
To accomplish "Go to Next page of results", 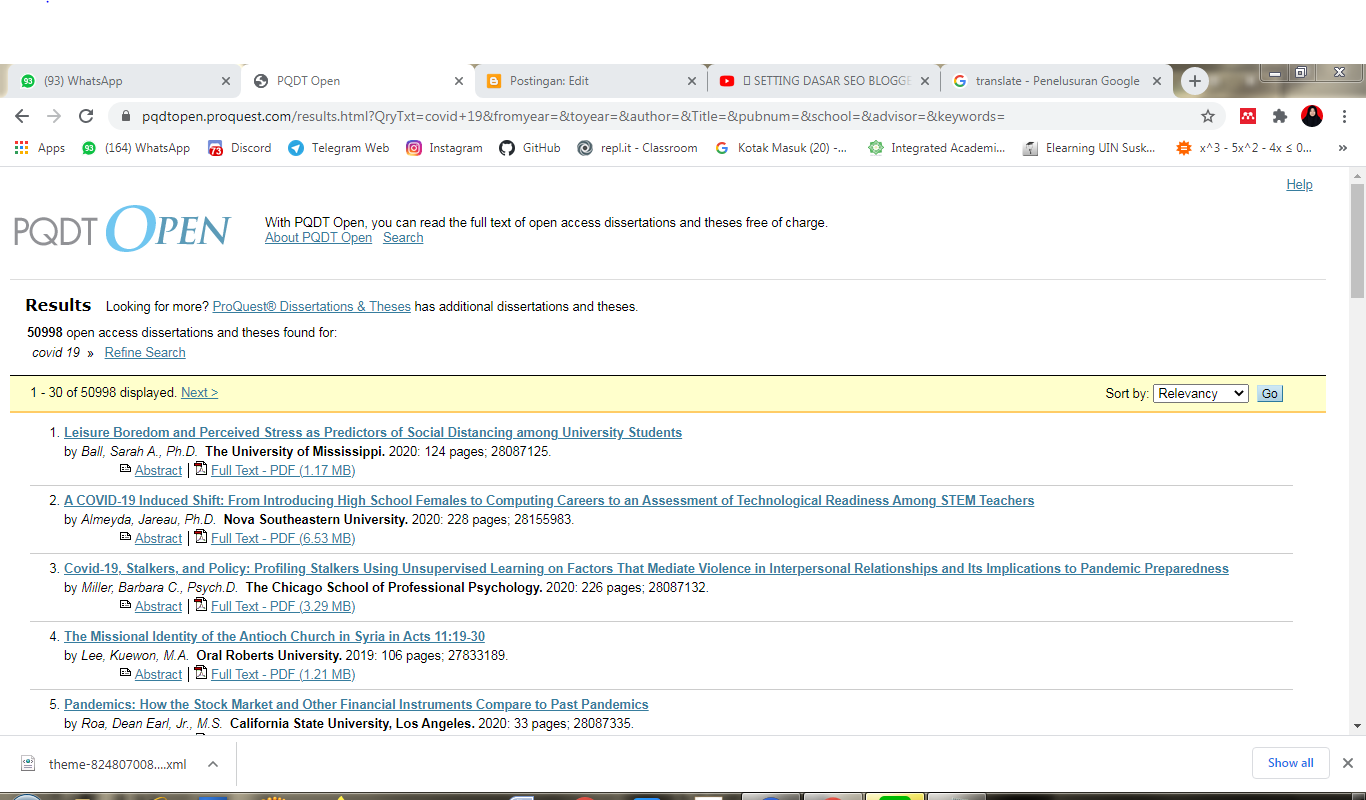I will click(199, 393).
